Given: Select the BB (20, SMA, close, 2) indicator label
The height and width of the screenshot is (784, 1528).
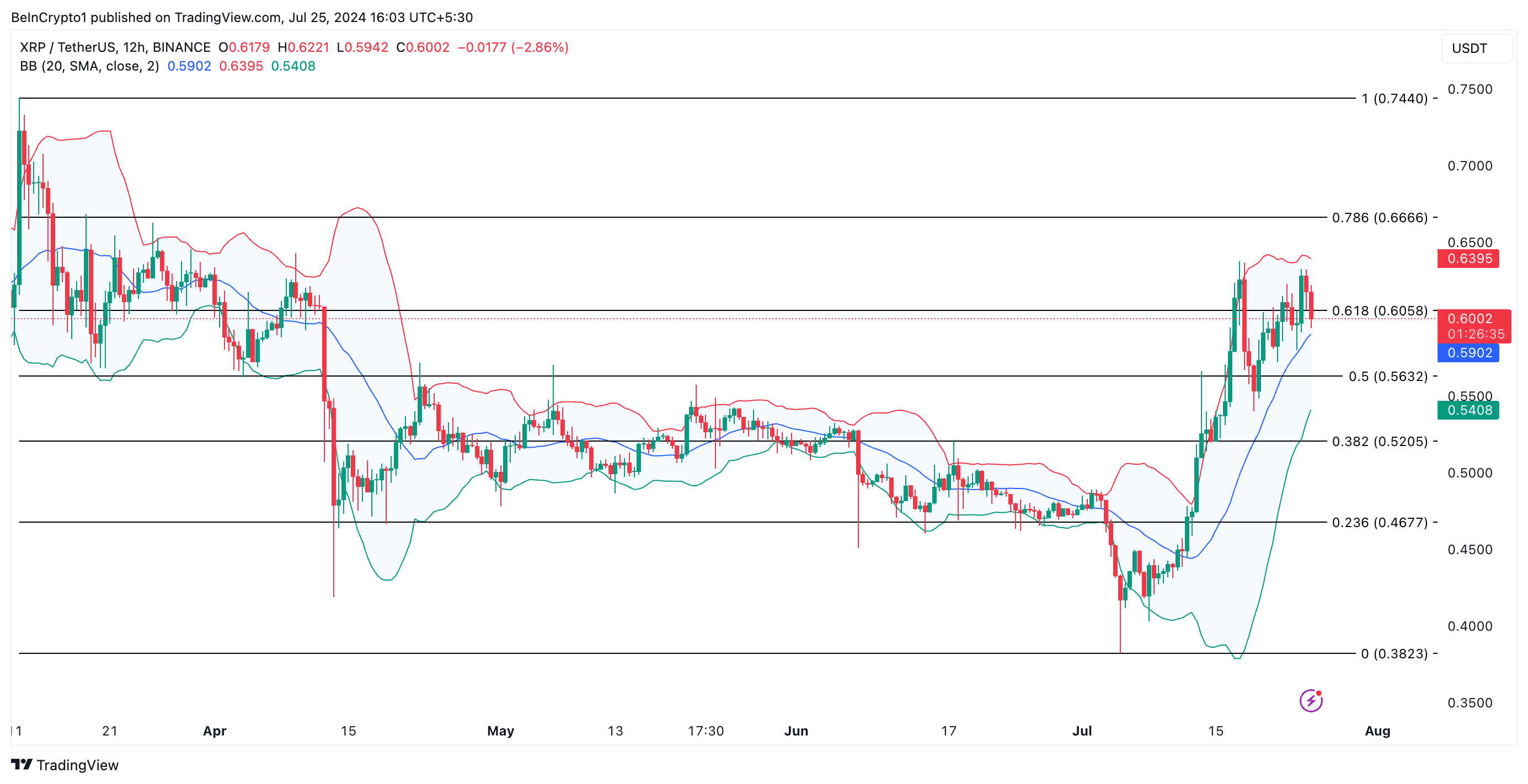Looking at the screenshot, I should tap(89, 66).
